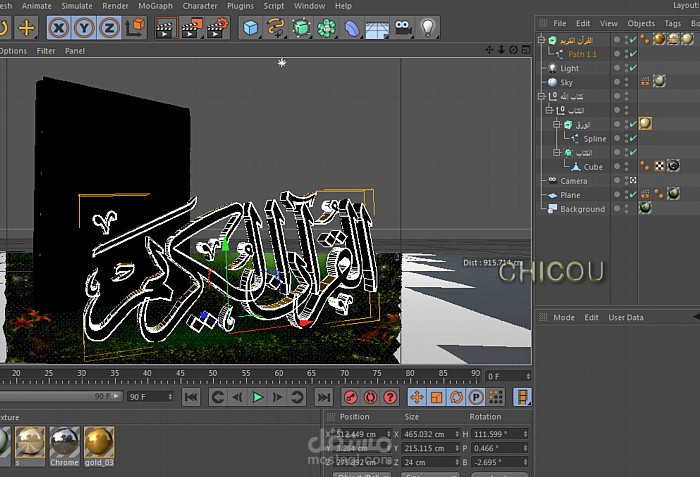Select the gold_03 material swatch
Image resolution: width=700 pixels, height=477 pixels.
pos(98,443)
